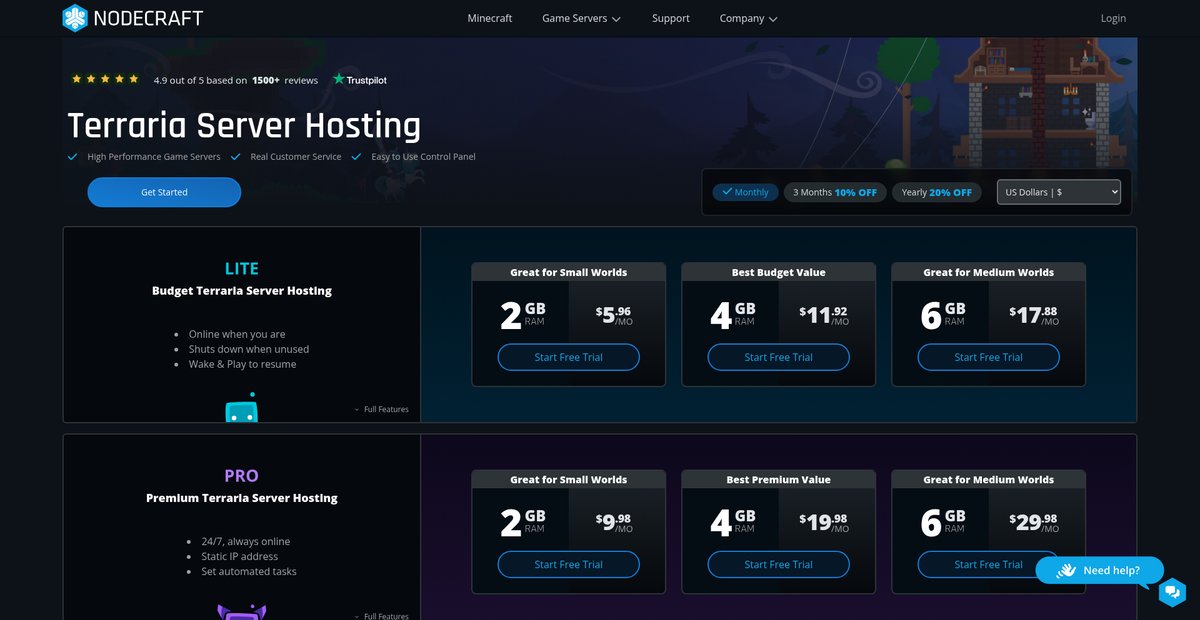Start Free Trial for LITE 4 GB plan
Screen dimensions: 1200x620
coord(778,357)
